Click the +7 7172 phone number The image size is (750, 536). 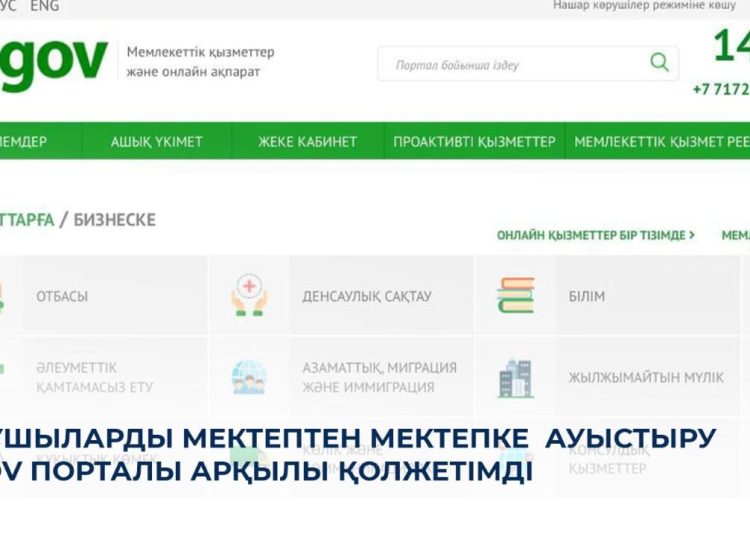pos(721,89)
